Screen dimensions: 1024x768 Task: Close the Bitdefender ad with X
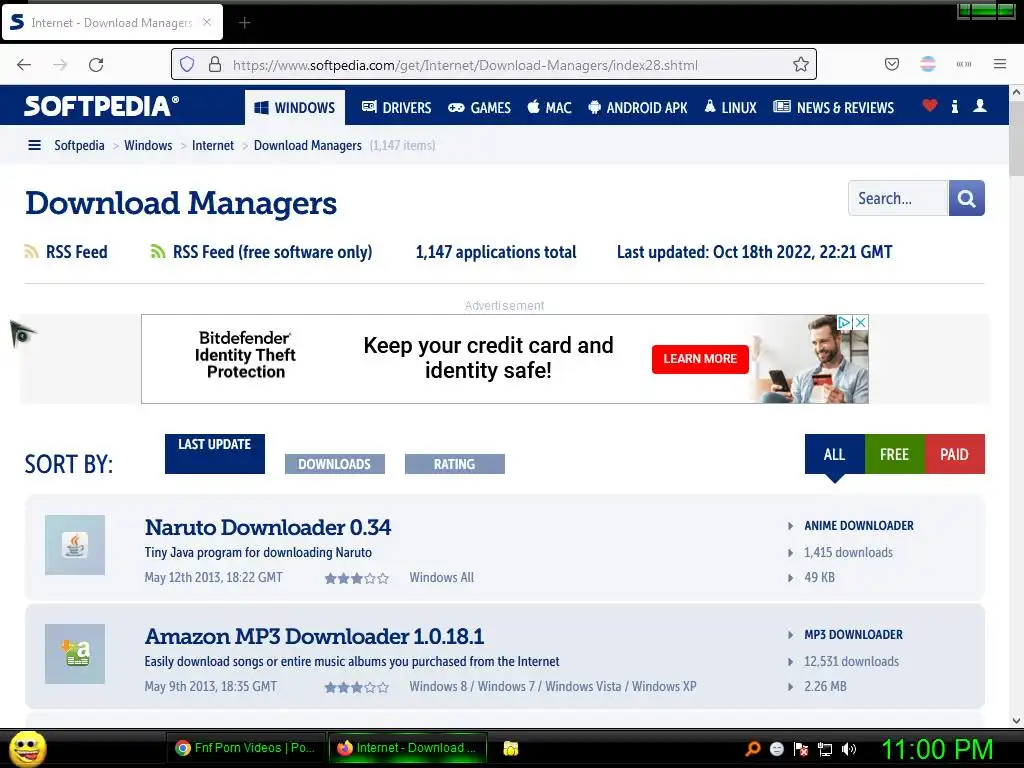(x=861, y=322)
